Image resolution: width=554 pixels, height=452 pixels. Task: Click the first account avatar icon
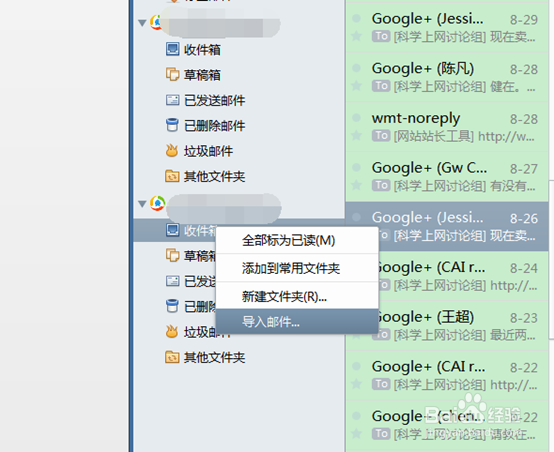[155, 22]
